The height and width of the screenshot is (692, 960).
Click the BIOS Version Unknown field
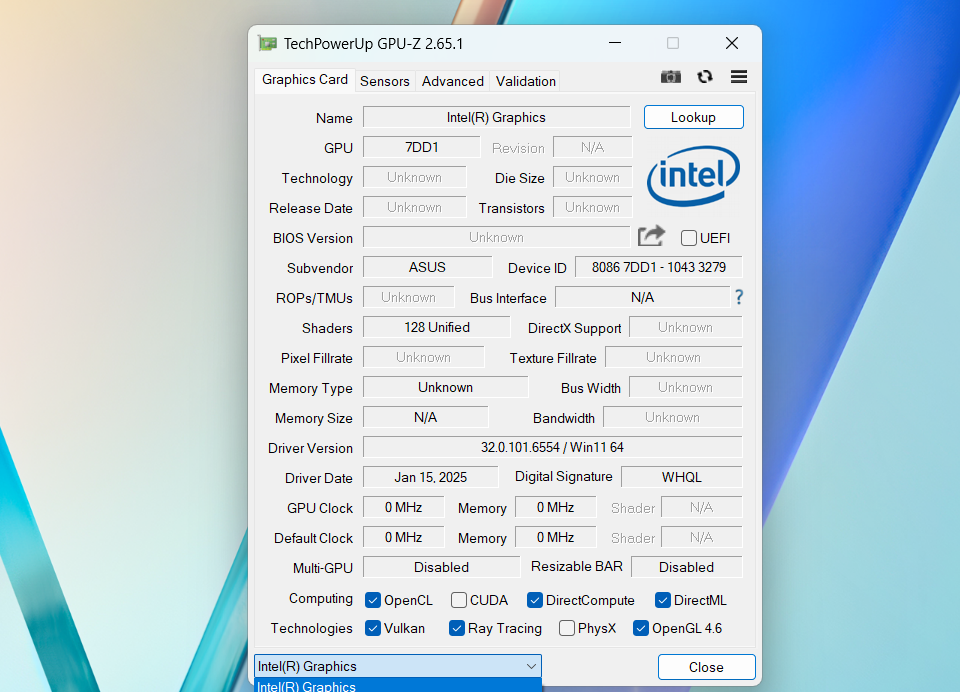pyautogui.click(x=497, y=237)
